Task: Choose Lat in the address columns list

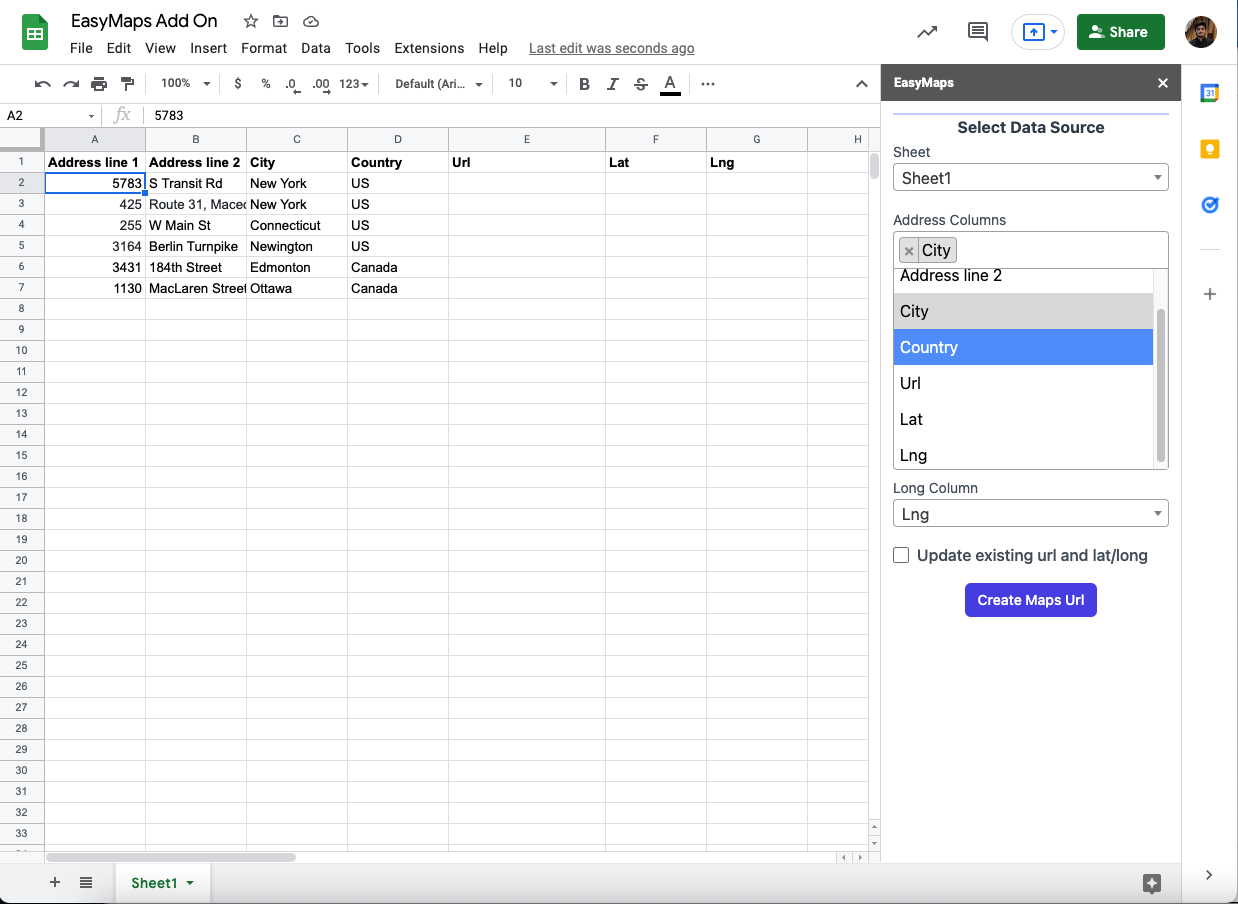Action: pos(1023,419)
